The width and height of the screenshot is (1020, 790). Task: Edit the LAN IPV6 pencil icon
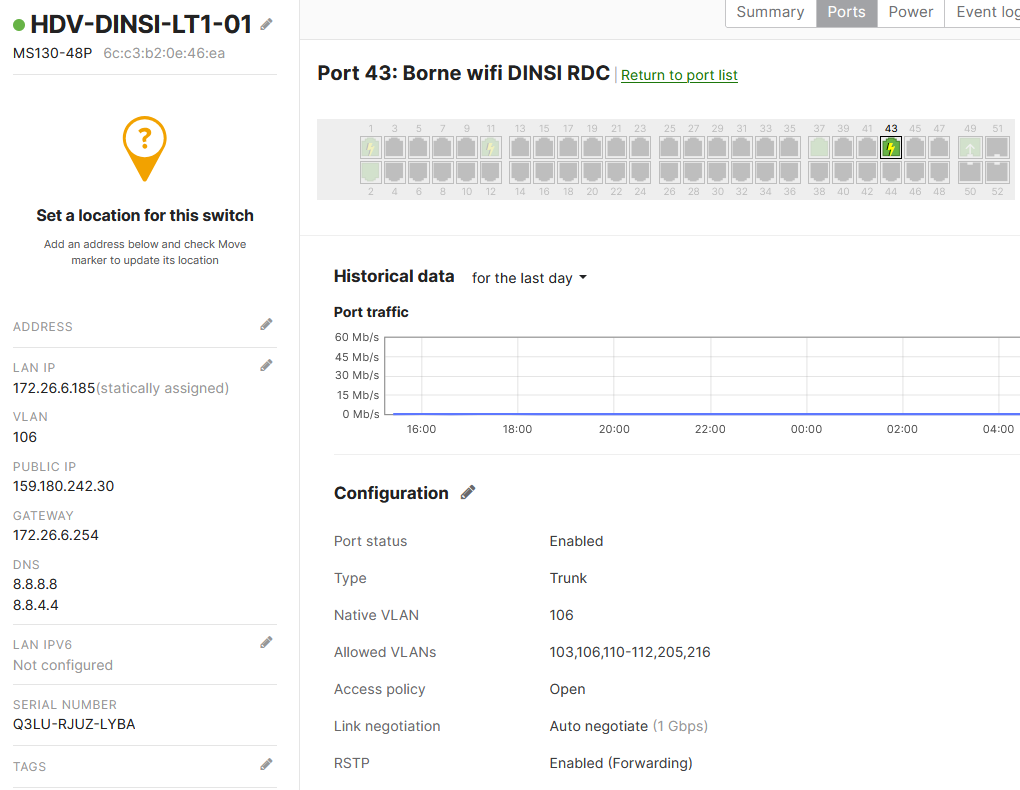(266, 642)
